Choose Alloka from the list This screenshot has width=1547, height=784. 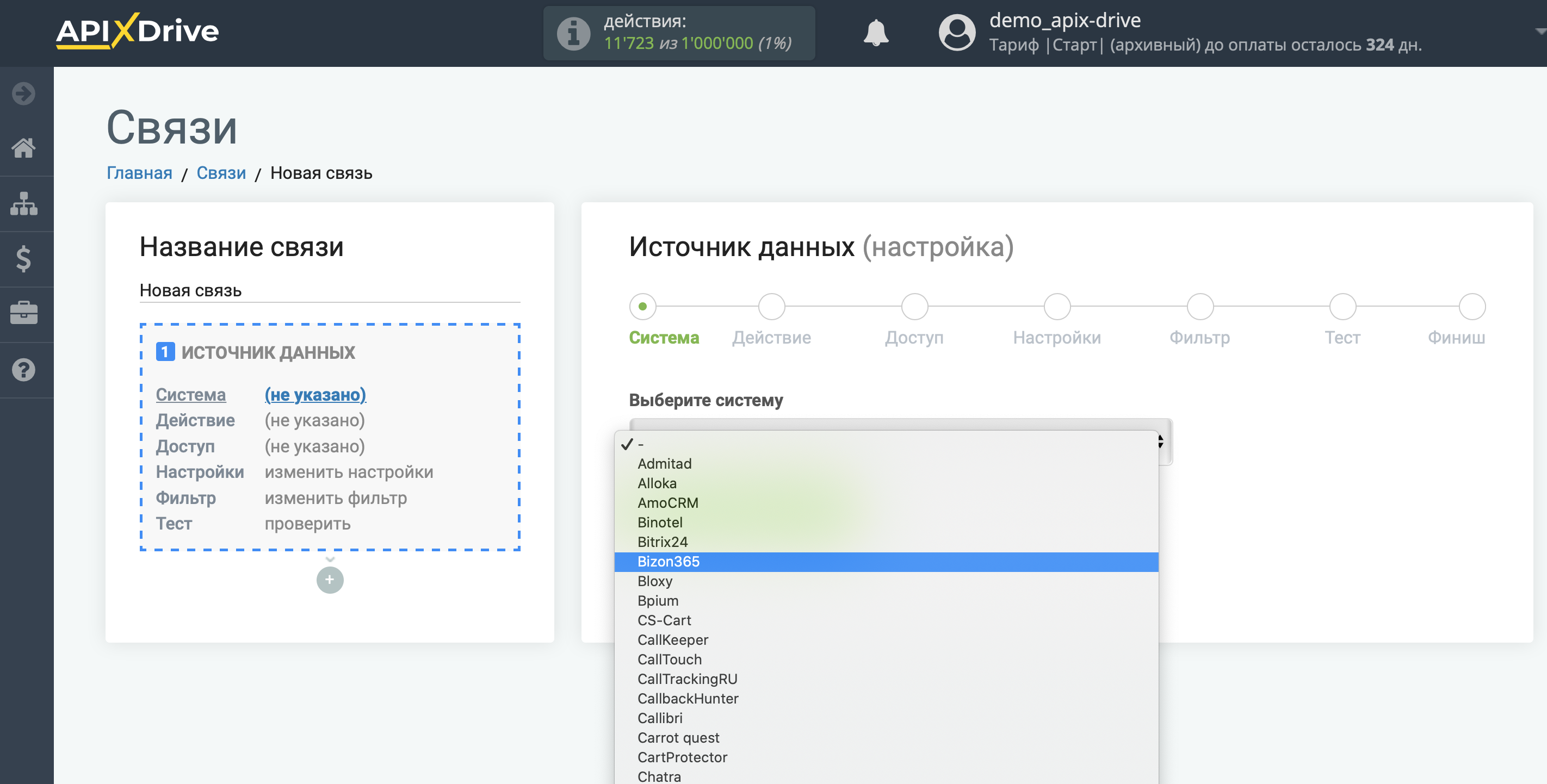[887, 483]
